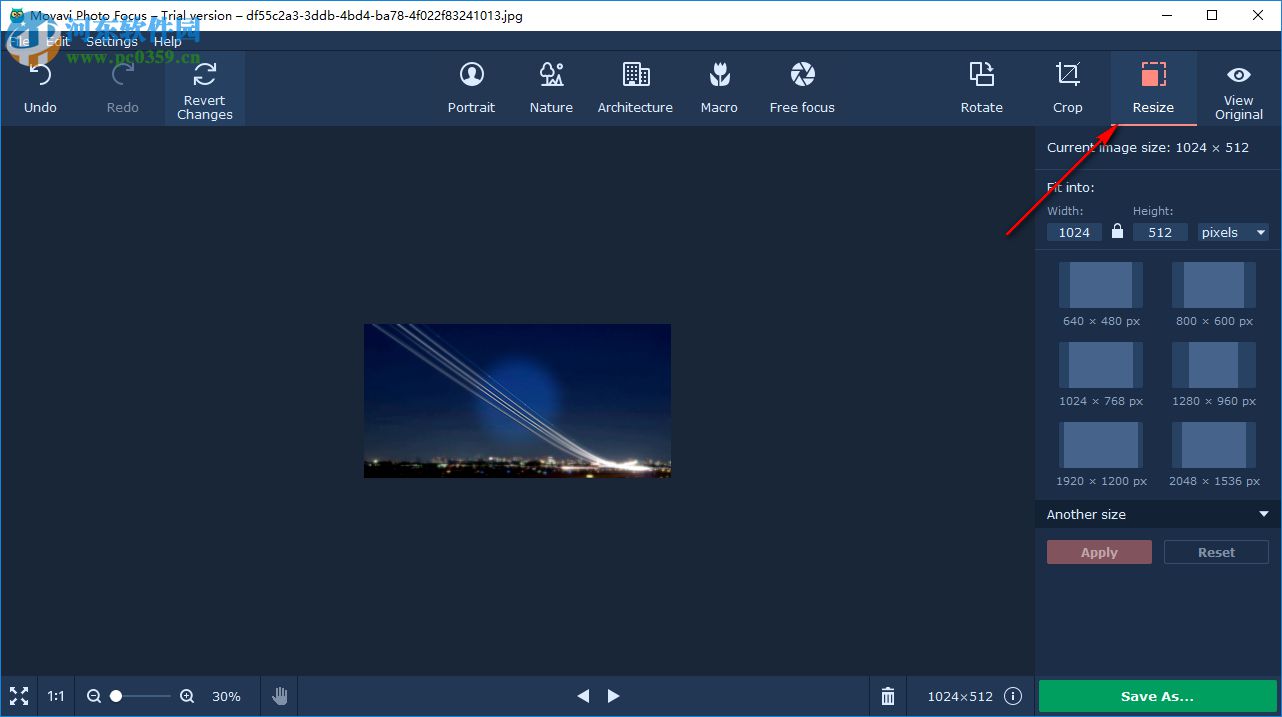Open the pixels unit dropdown
The height and width of the screenshot is (717, 1282).
1233,232
